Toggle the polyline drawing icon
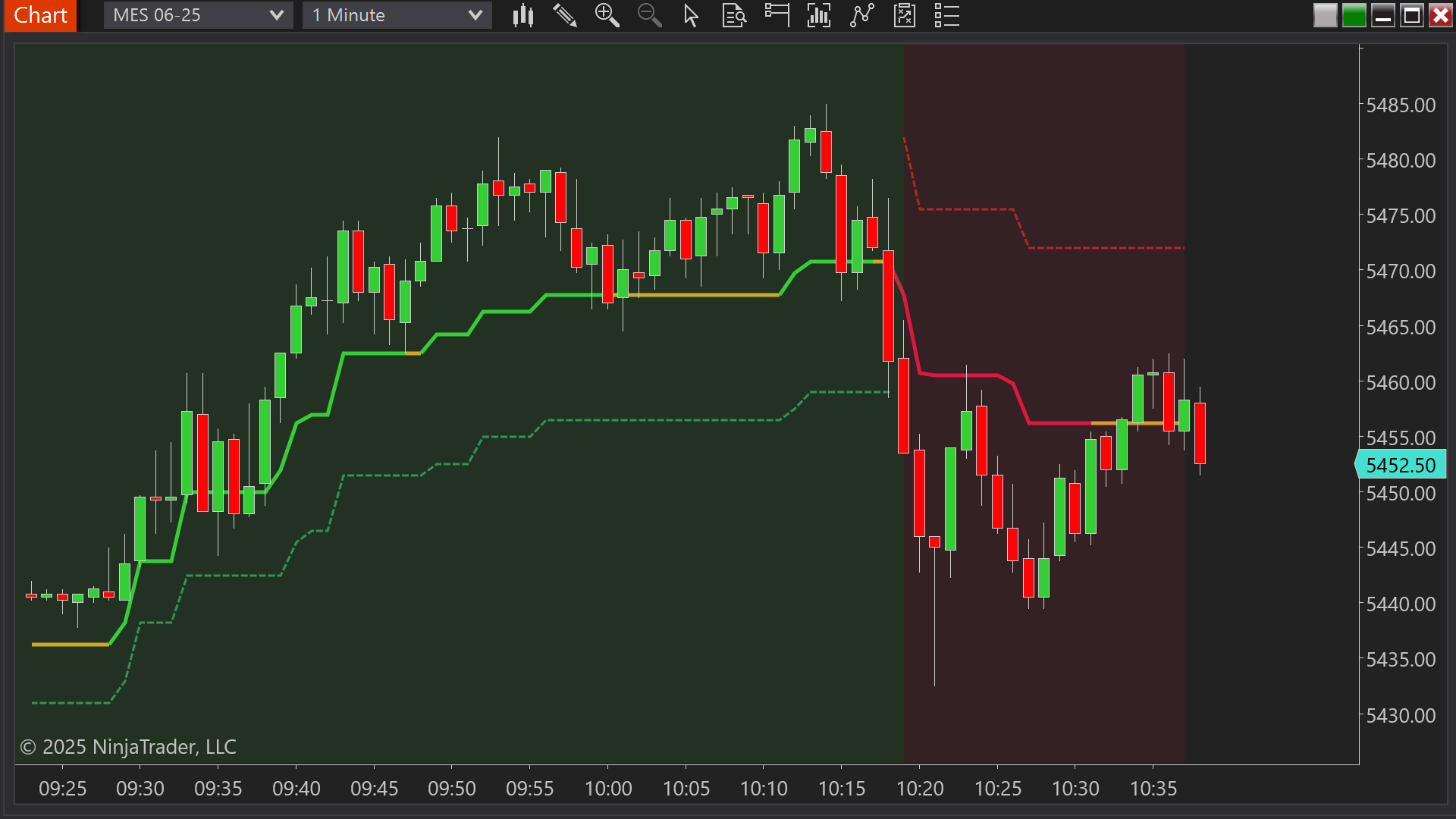The image size is (1456, 819). pos(862,15)
